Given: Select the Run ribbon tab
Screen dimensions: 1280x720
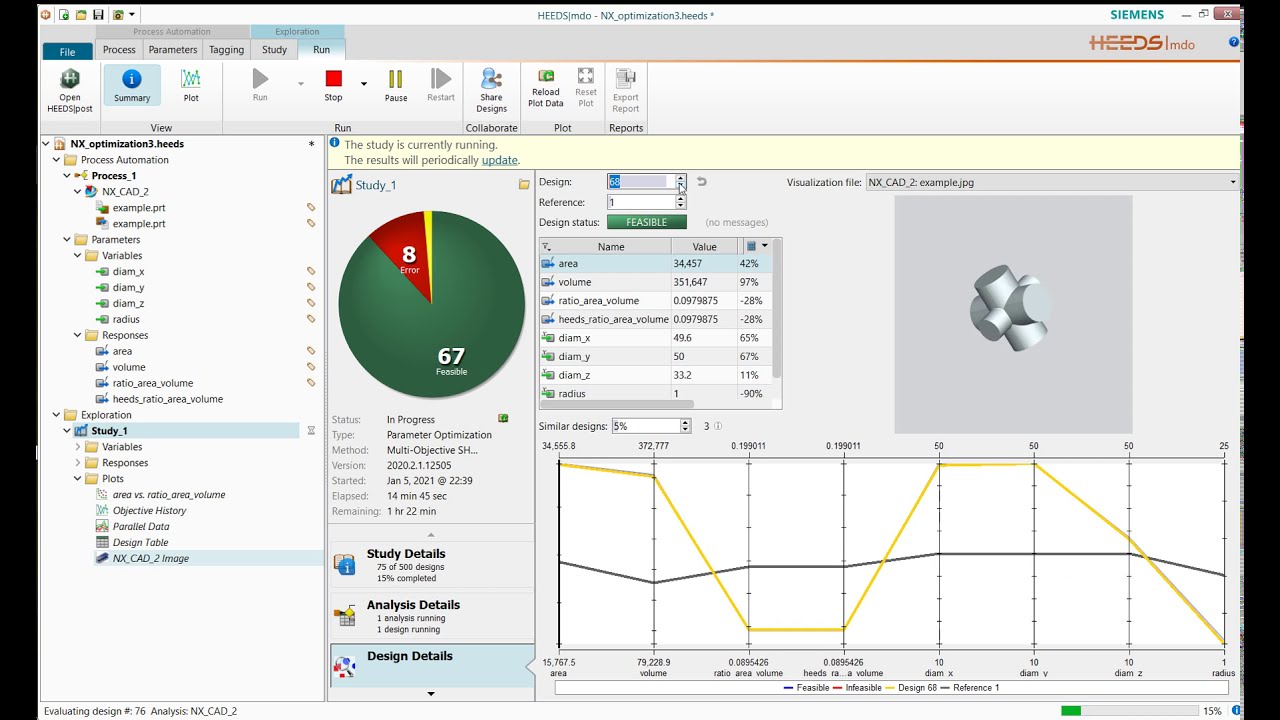Looking at the screenshot, I should [321, 50].
